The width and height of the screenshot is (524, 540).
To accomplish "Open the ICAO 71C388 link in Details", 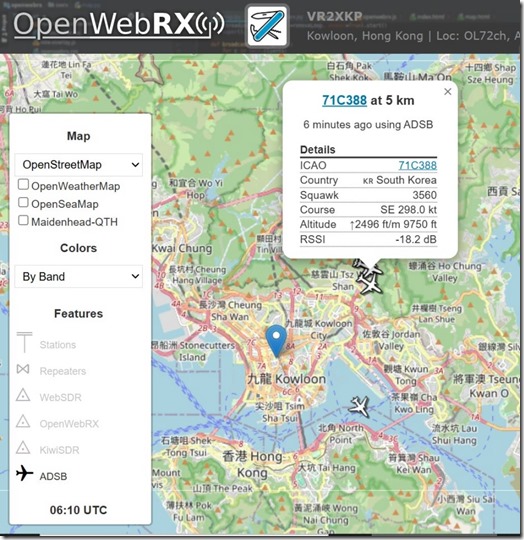I will pos(418,165).
